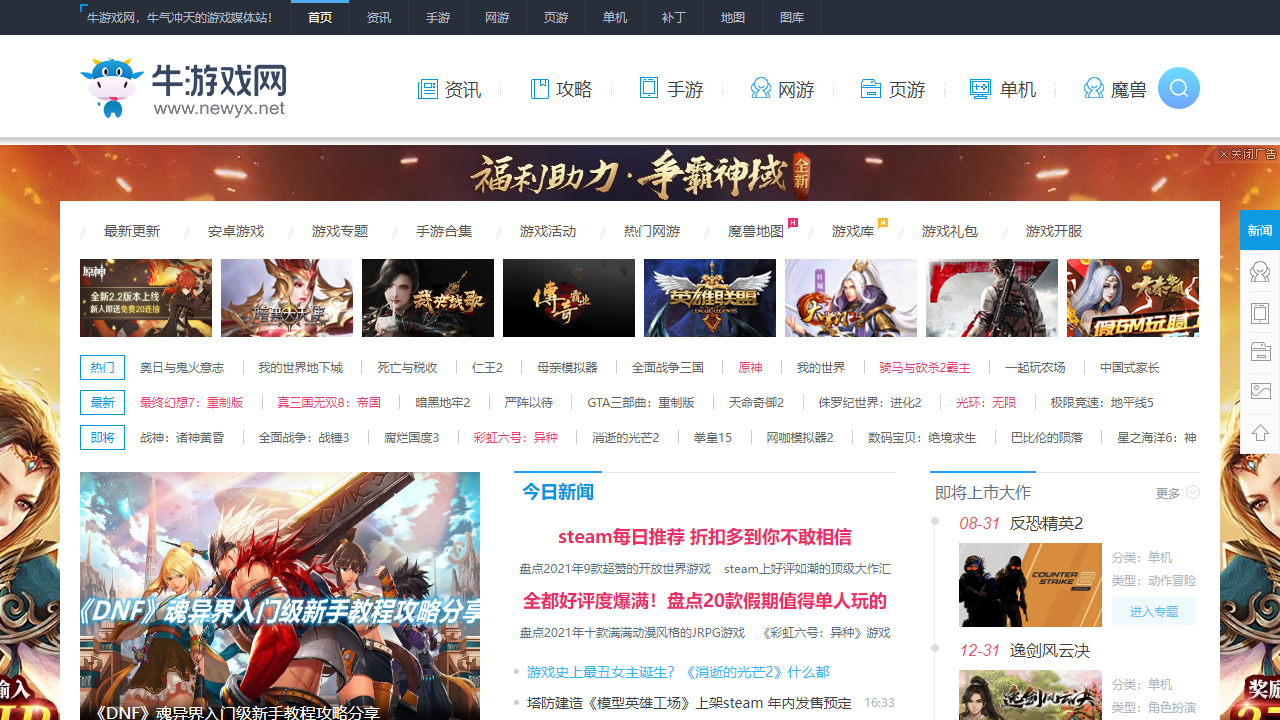Click the headset icon in right floating sidebar

coord(1260,271)
